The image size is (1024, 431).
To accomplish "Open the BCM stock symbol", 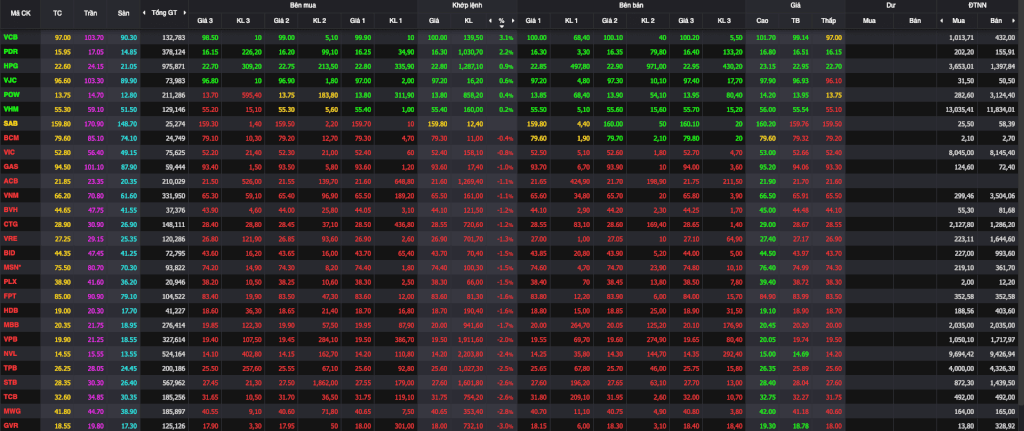I will click(x=10, y=137).
